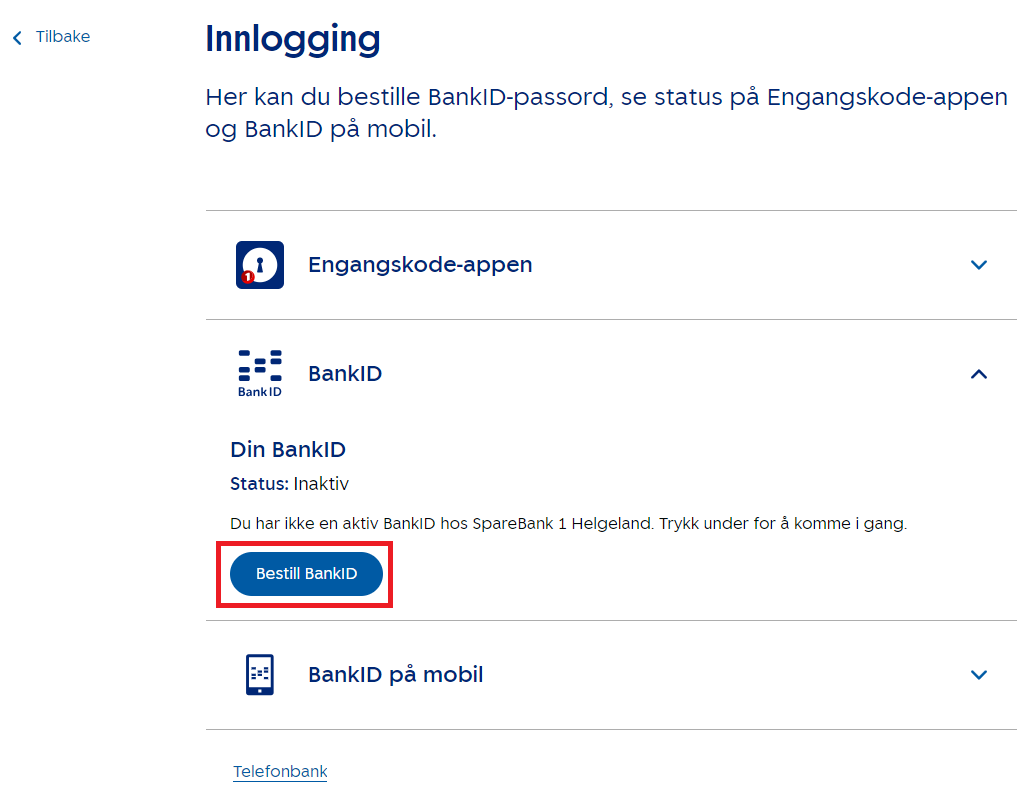Open the BankID på mobil section title
Image resolution: width=1036 pixels, height=795 pixels.
(395, 675)
